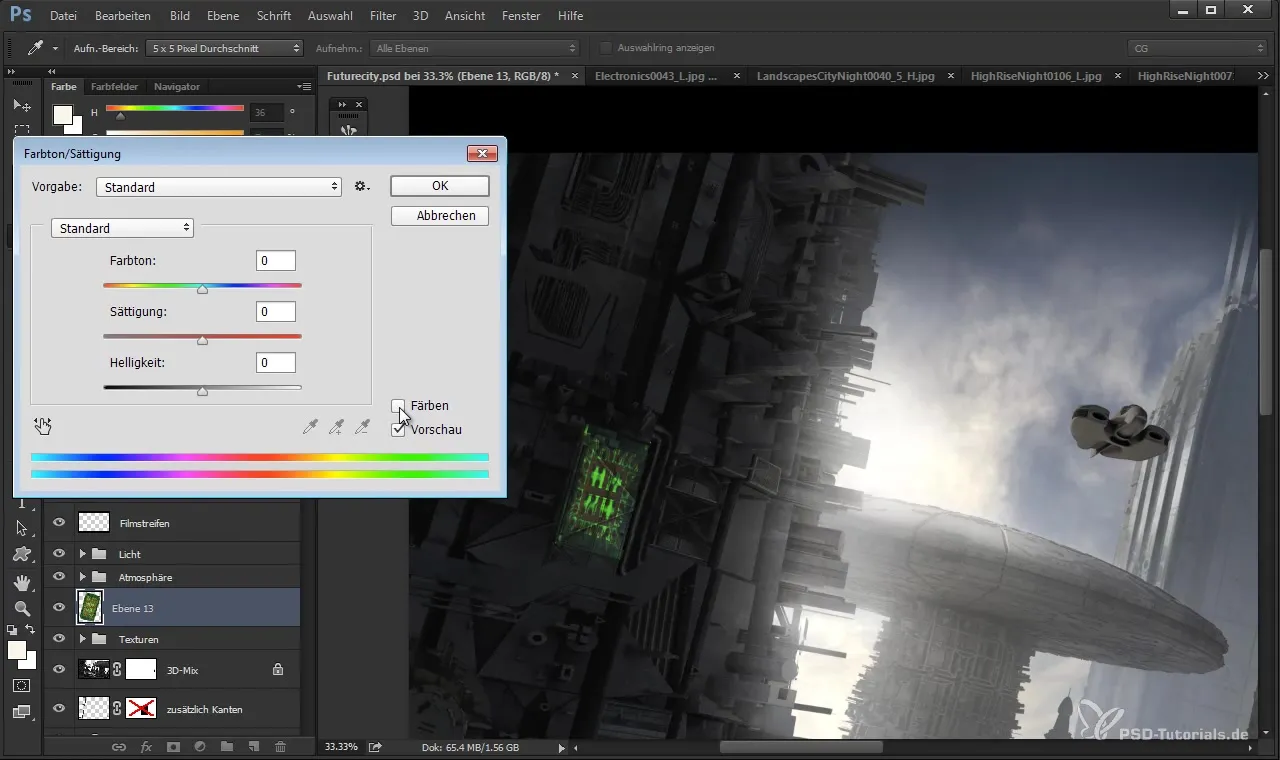Viewport: 1280px width, 760px height.
Task: Hide the Ebene 13 layer
Action: point(59,608)
